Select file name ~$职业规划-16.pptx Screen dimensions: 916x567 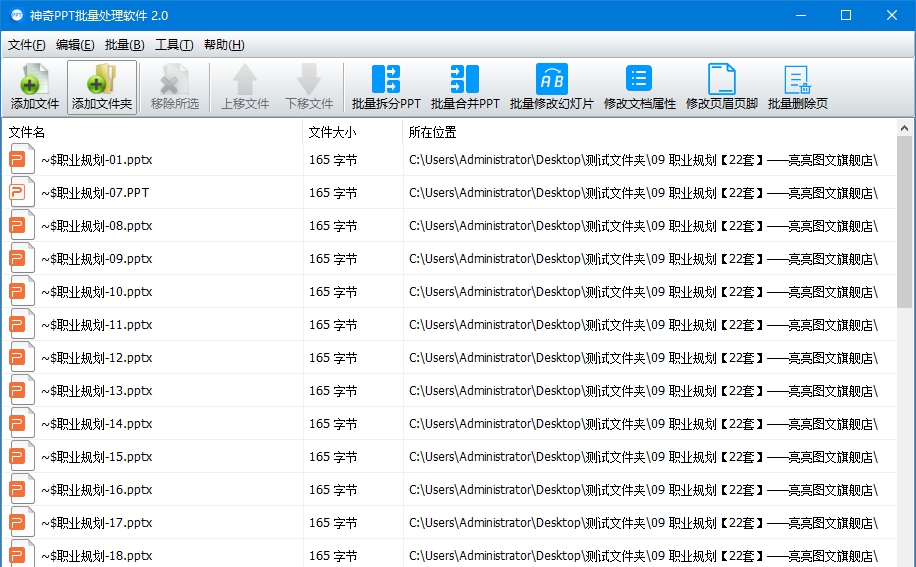click(97, 490)
